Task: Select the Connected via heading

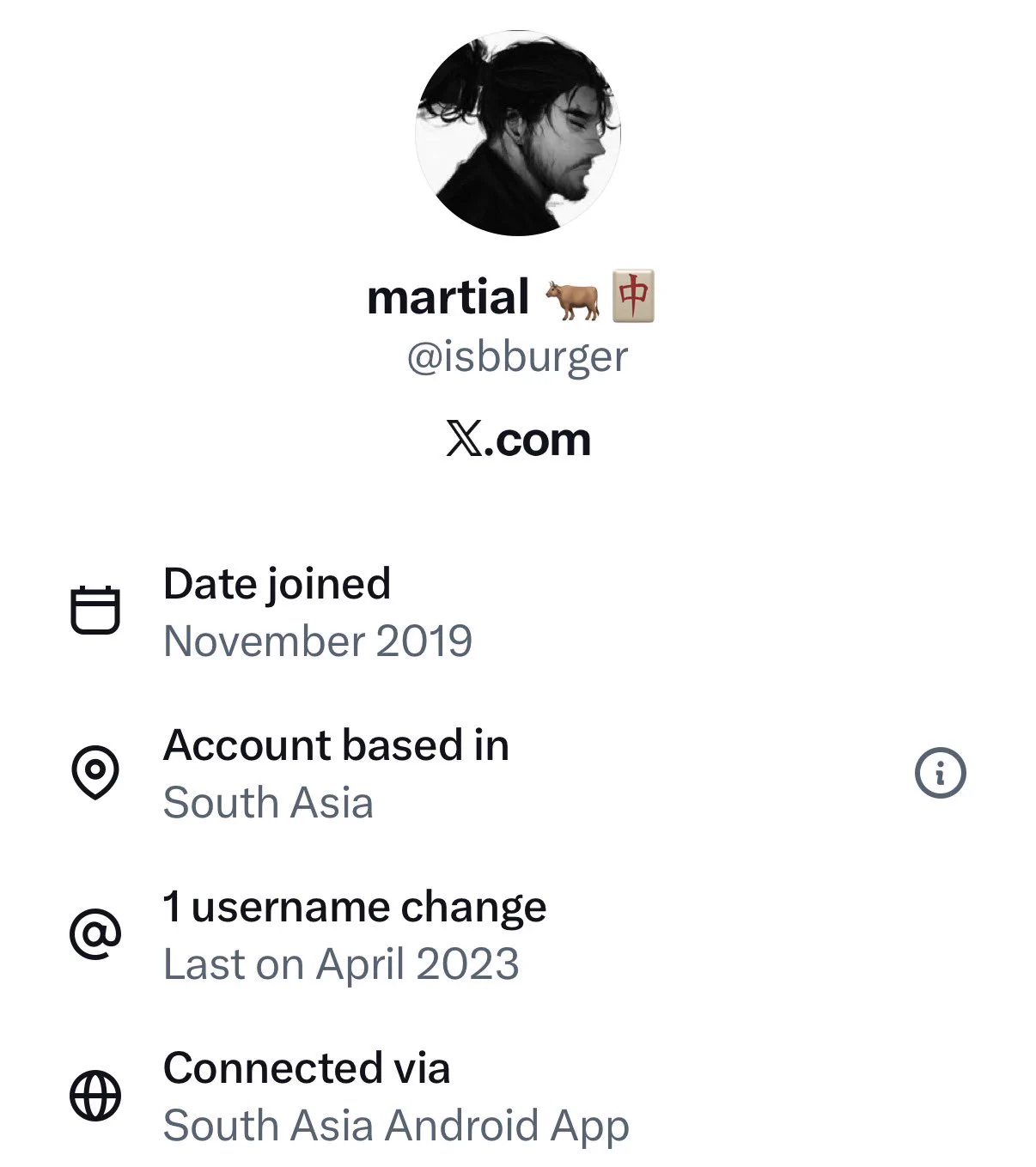Action: pyautogui.click(x=307, y=1068)
